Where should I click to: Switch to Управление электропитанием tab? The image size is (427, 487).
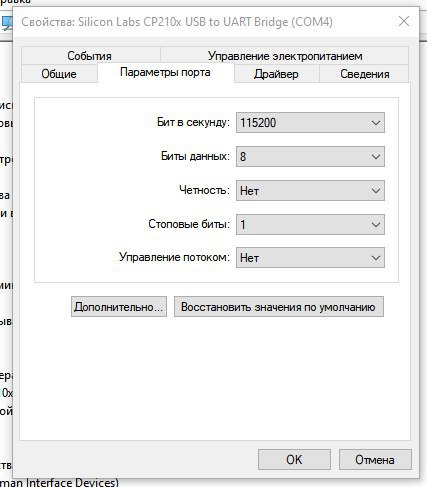(x=285, y=56)
